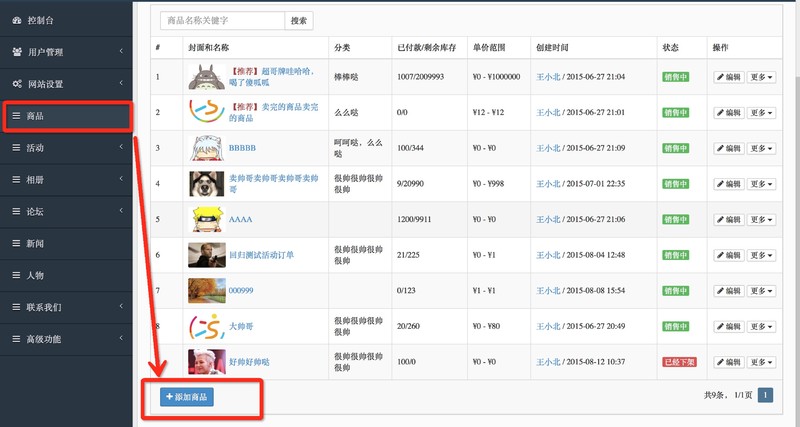This screenshot has width=800, height=427.
Task: Click 销售中 status badge for row 1
Action: click(x=676, y=77)
